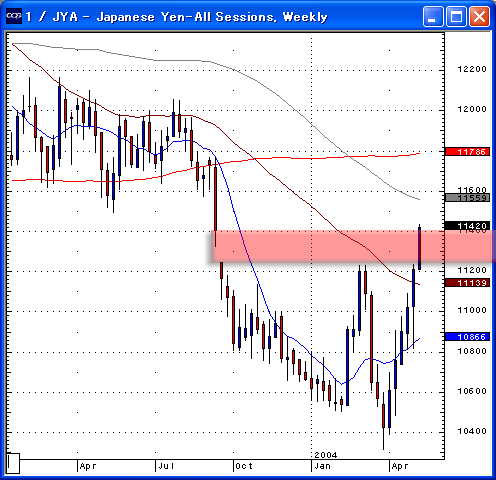Image resolution: width=496 pixels, height=480 pixels.
Task: Click the small box at bottom-left corner
Action: 13,463
